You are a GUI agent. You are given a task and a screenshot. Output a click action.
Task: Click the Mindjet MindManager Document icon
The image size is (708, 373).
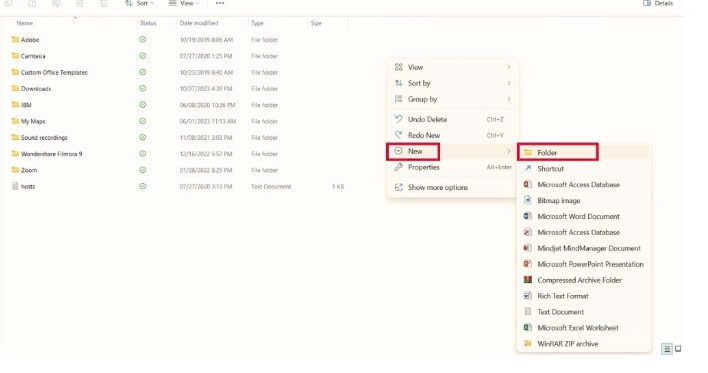click(528, 248)
